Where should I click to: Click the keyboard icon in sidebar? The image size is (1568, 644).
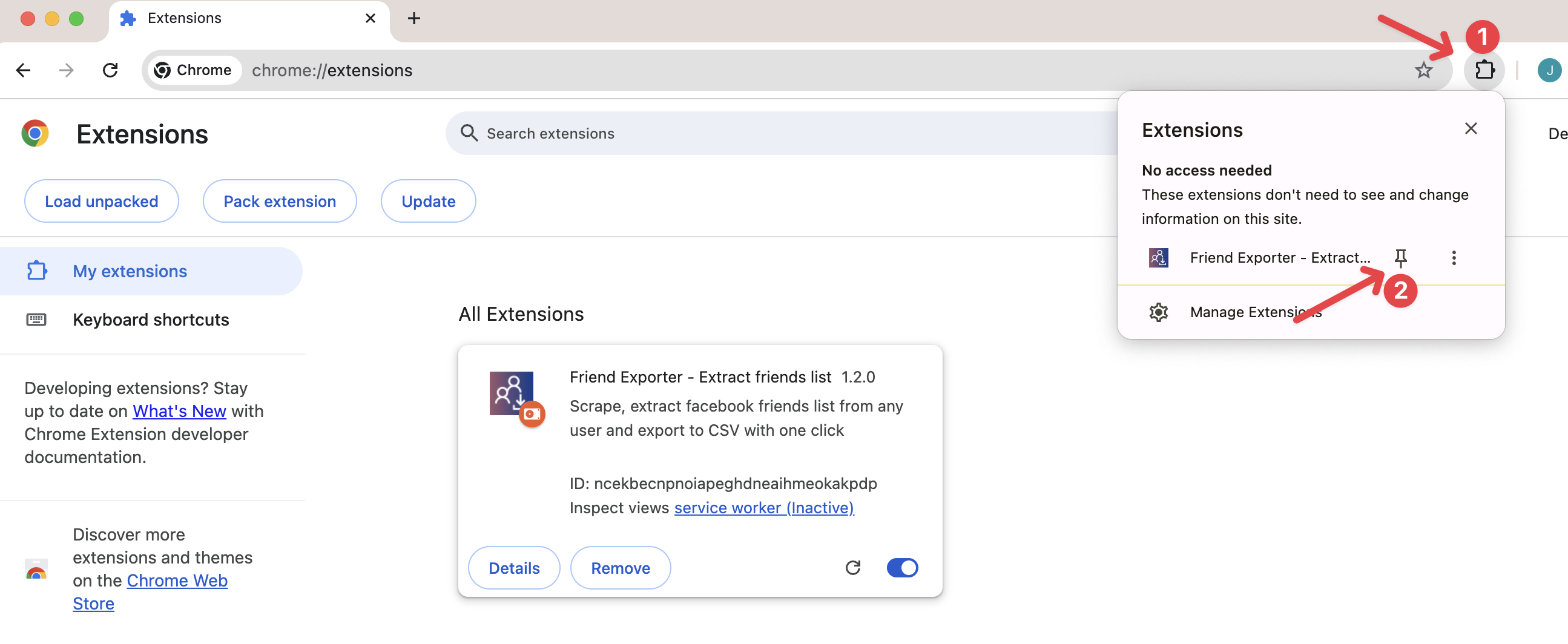coord(36,320)
